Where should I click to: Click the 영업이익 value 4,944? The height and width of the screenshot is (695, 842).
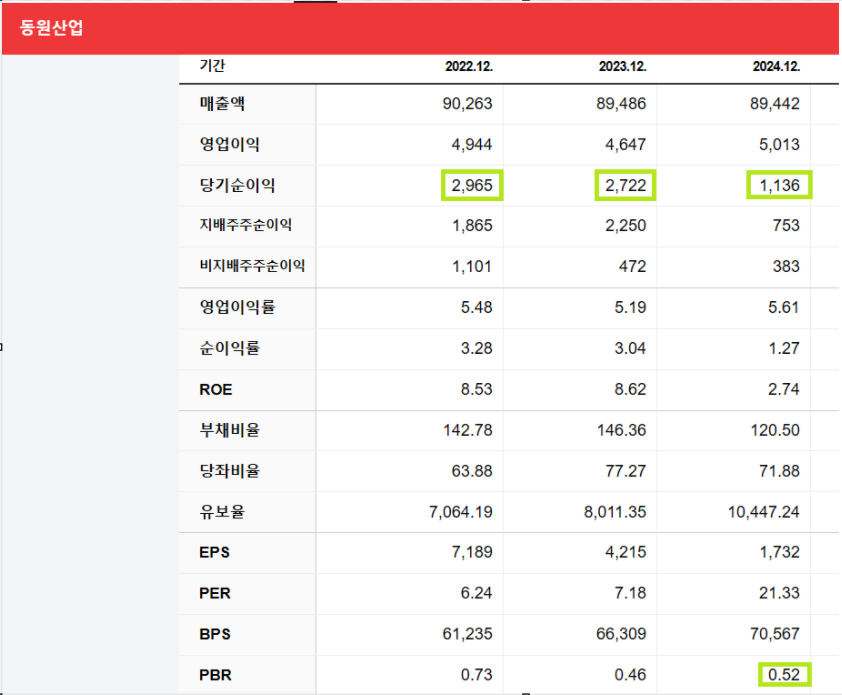point(471,144)
